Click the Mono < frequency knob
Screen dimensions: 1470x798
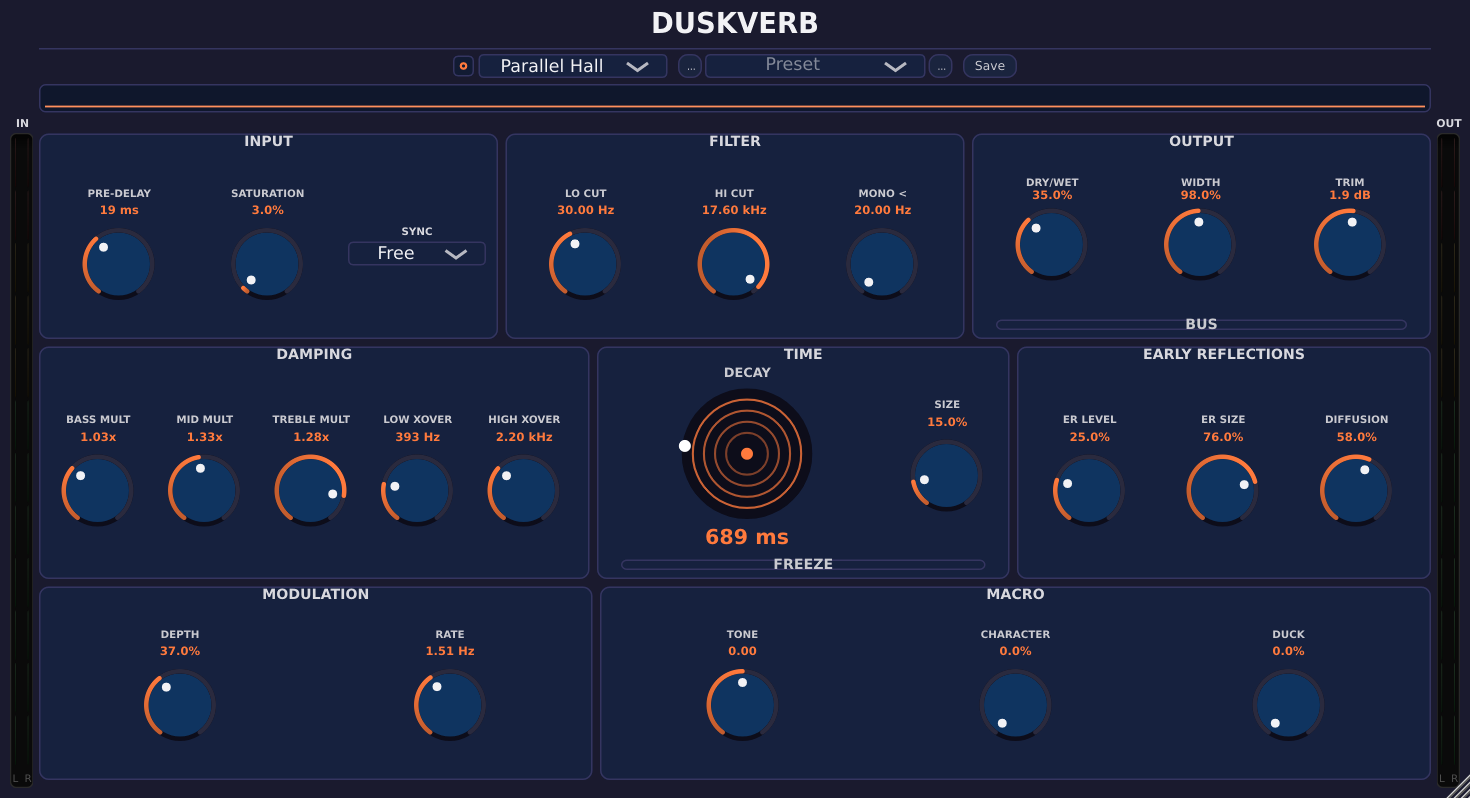click(x=882, y=264)
